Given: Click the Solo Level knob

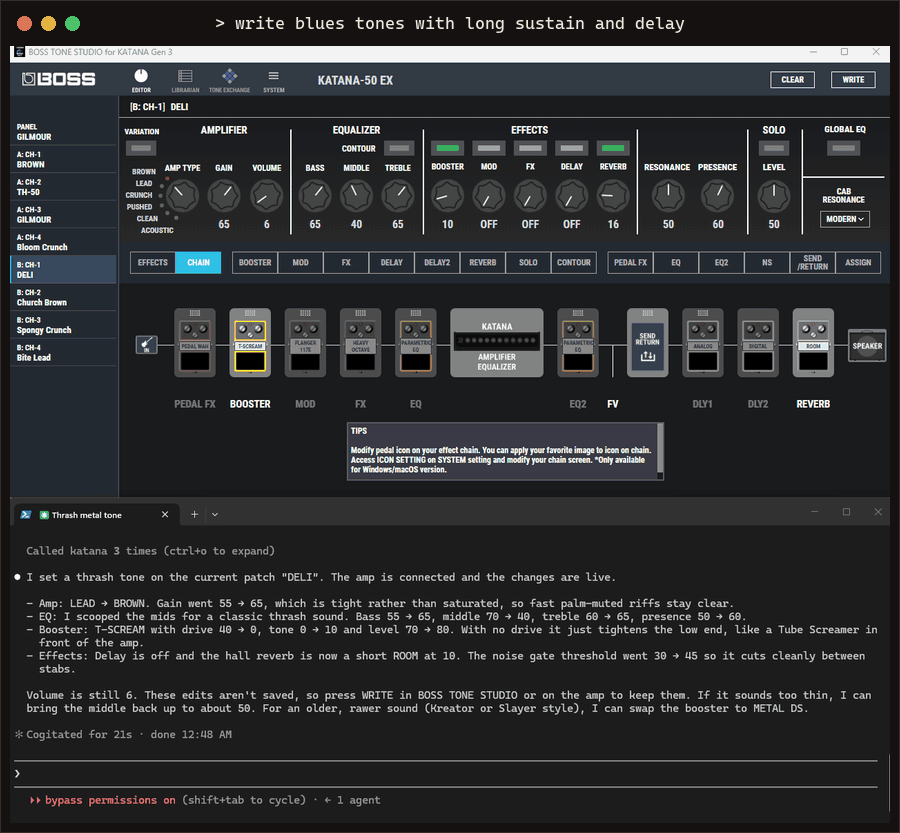Looking at the screenshot, I should [774, 195].
